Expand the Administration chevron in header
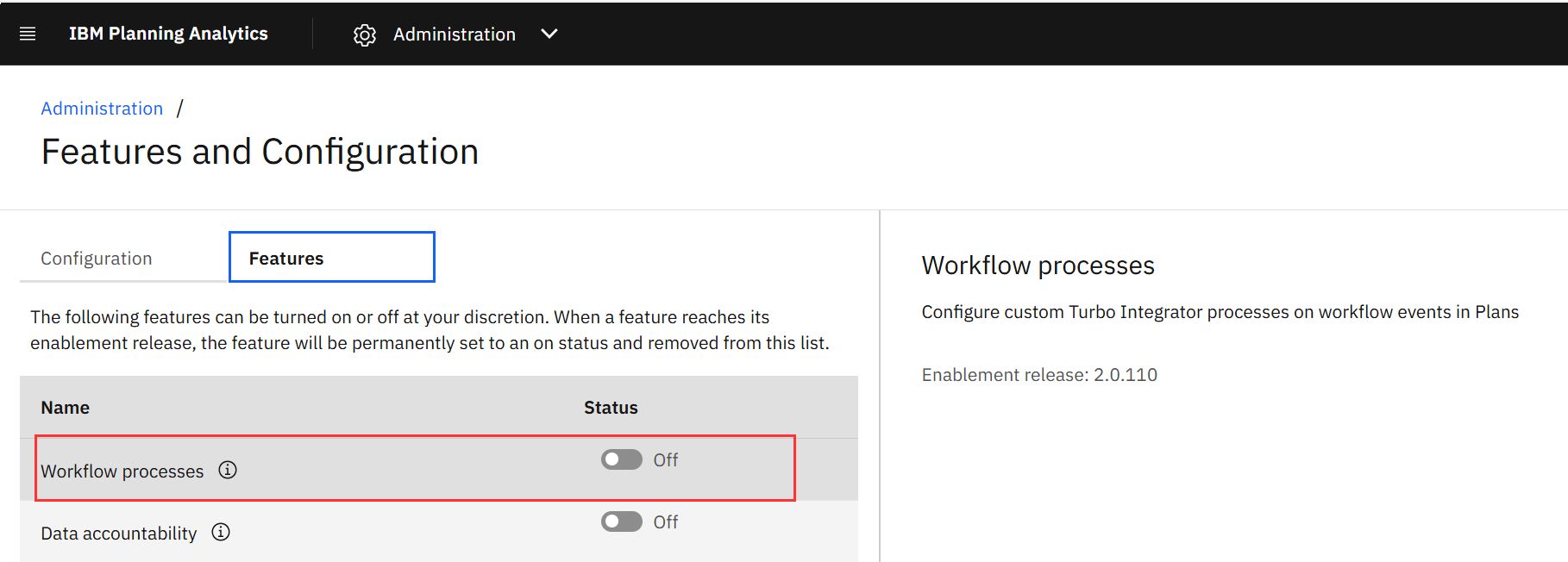This screenshot has width=1568, height=562. [x=549, y=34]
